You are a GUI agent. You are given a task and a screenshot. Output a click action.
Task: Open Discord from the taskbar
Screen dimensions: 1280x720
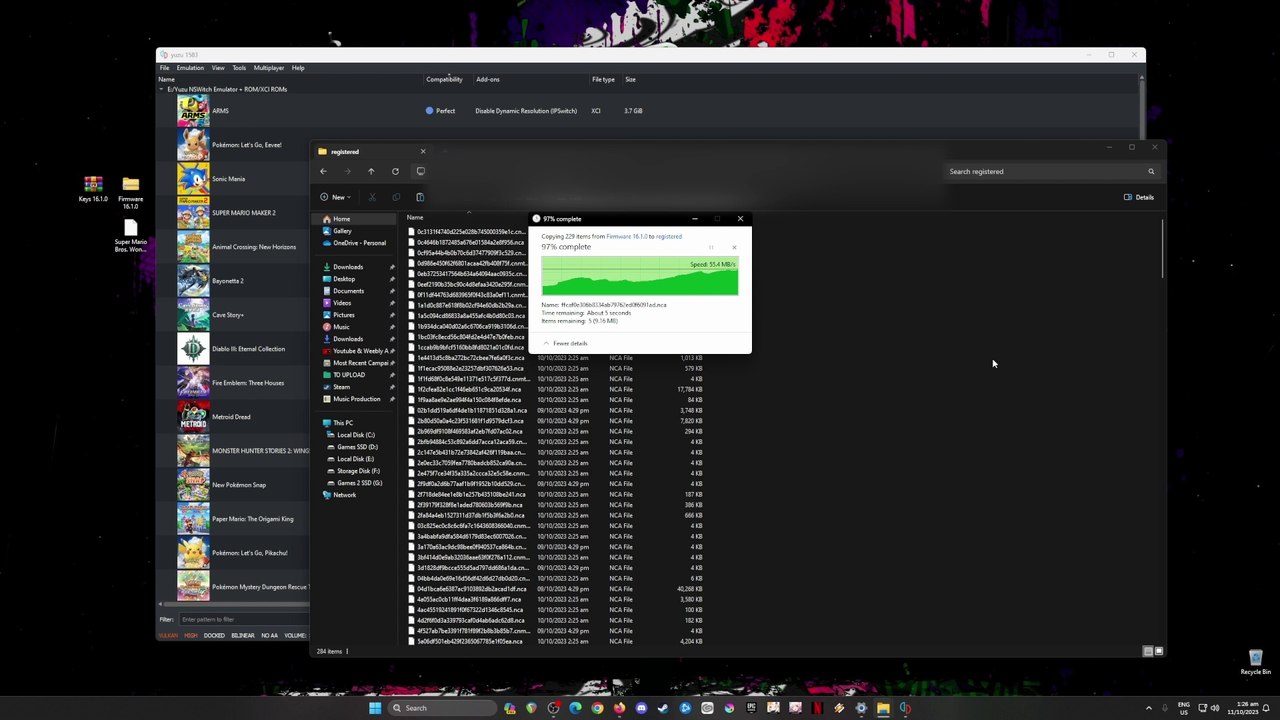[641, 708]
